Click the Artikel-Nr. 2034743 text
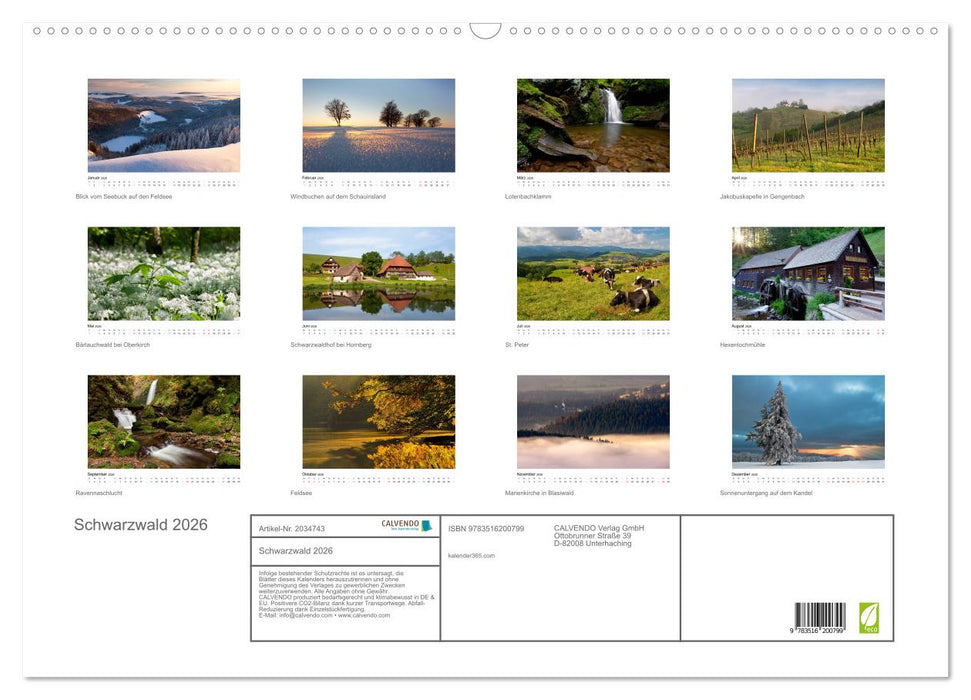 (292, 528)
